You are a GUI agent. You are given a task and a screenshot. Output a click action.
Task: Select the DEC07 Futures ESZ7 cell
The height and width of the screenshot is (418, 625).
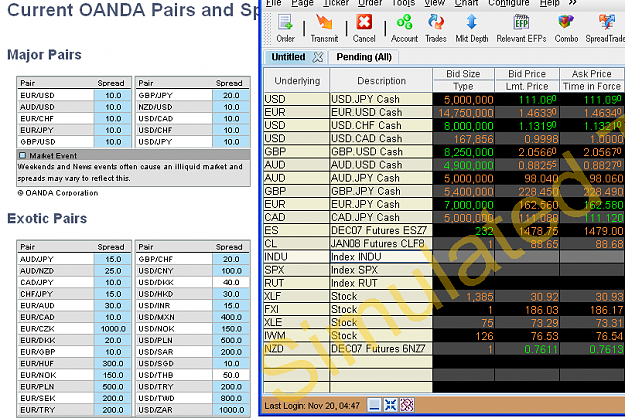(381, 230)
